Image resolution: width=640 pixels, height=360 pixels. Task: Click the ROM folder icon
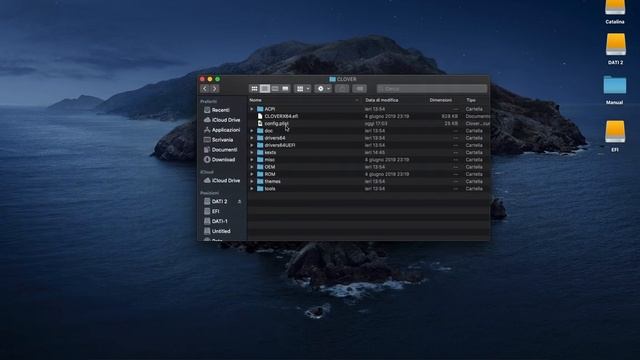260,174
